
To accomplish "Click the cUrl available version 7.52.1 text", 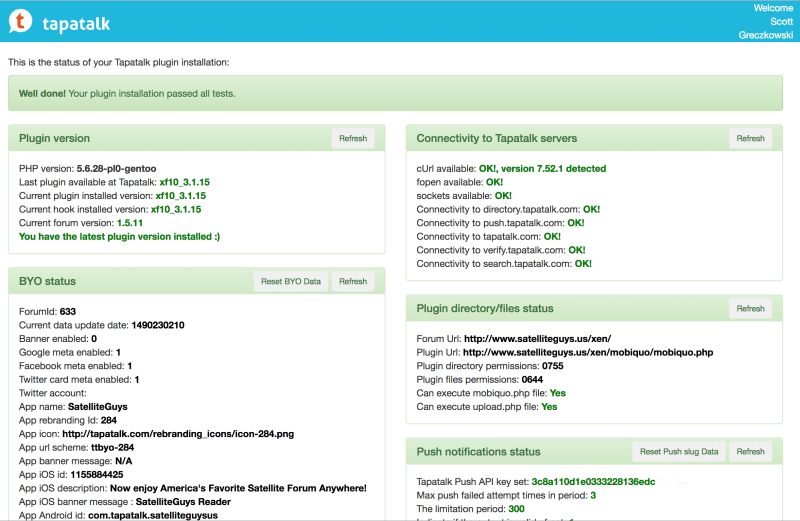I will (542, 168).
